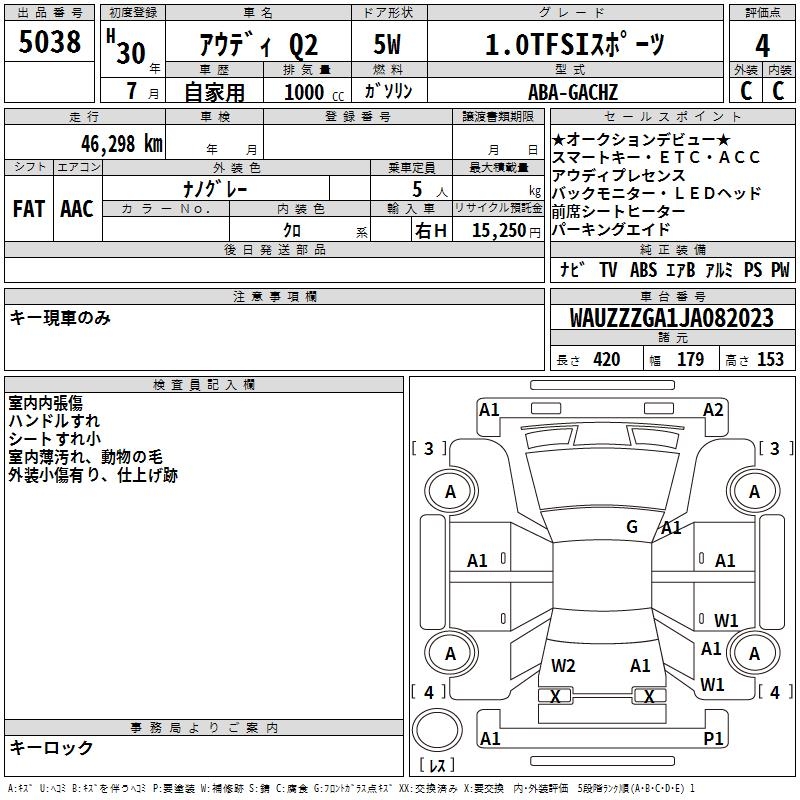Click spare tire circle above レス

tap(437, 730)
